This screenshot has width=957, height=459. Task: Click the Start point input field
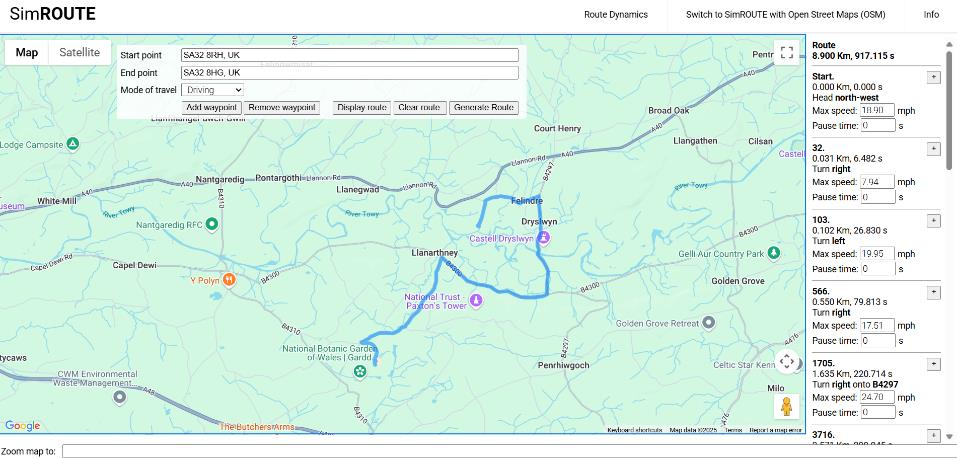pos(349,55)
